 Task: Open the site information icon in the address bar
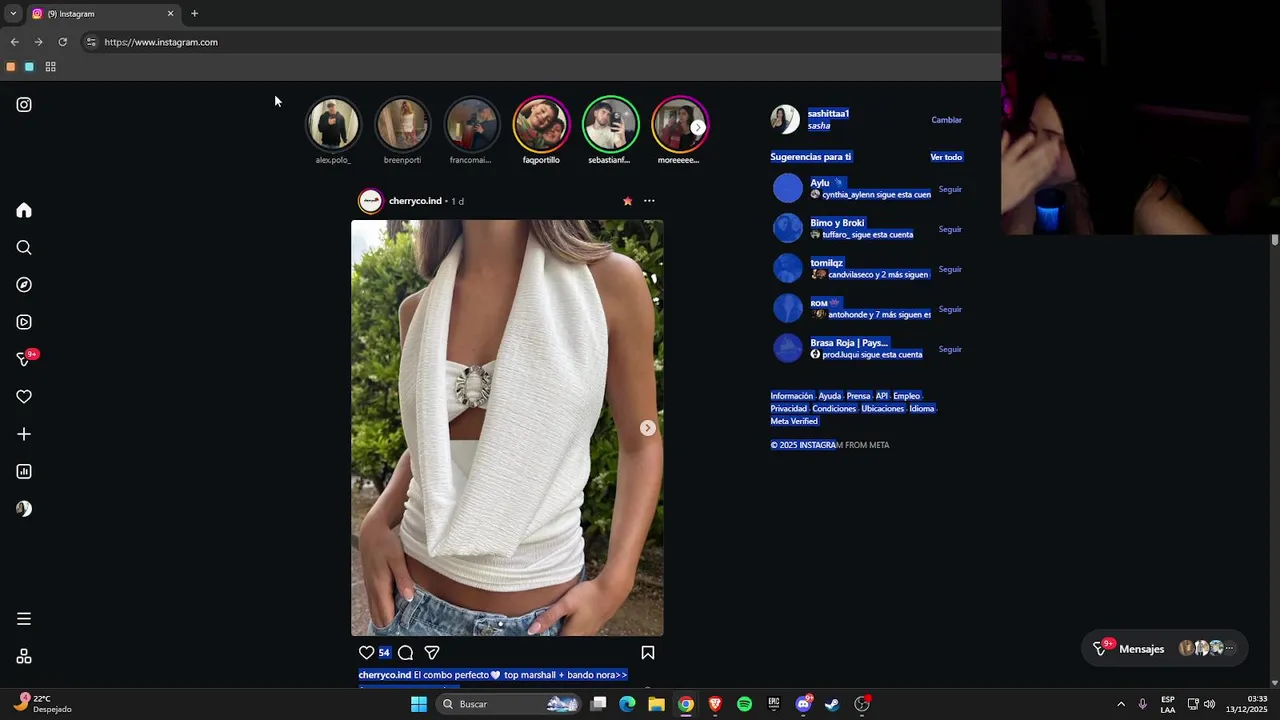(91, 42)
